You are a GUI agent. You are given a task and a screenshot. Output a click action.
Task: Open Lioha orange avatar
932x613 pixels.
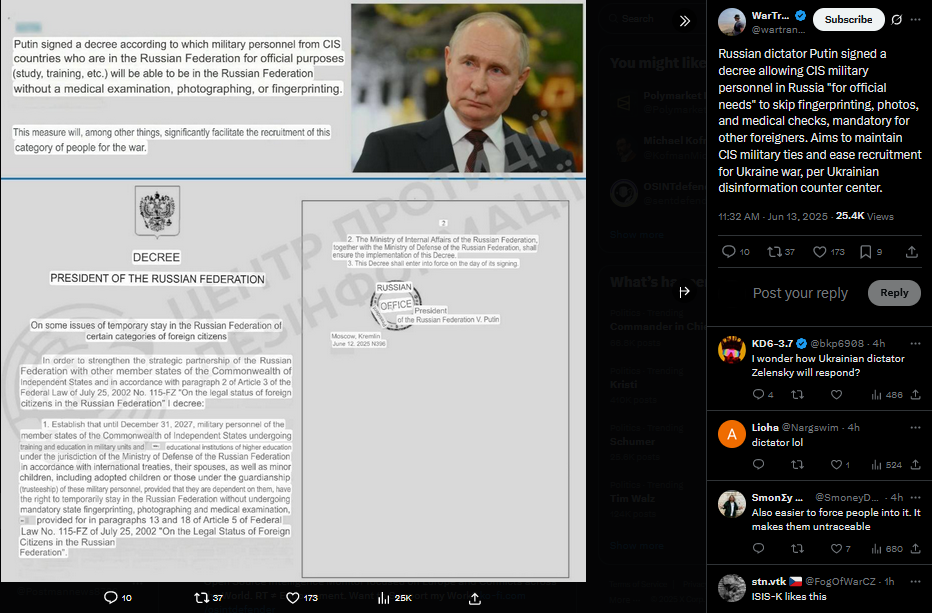pos(732,434)
